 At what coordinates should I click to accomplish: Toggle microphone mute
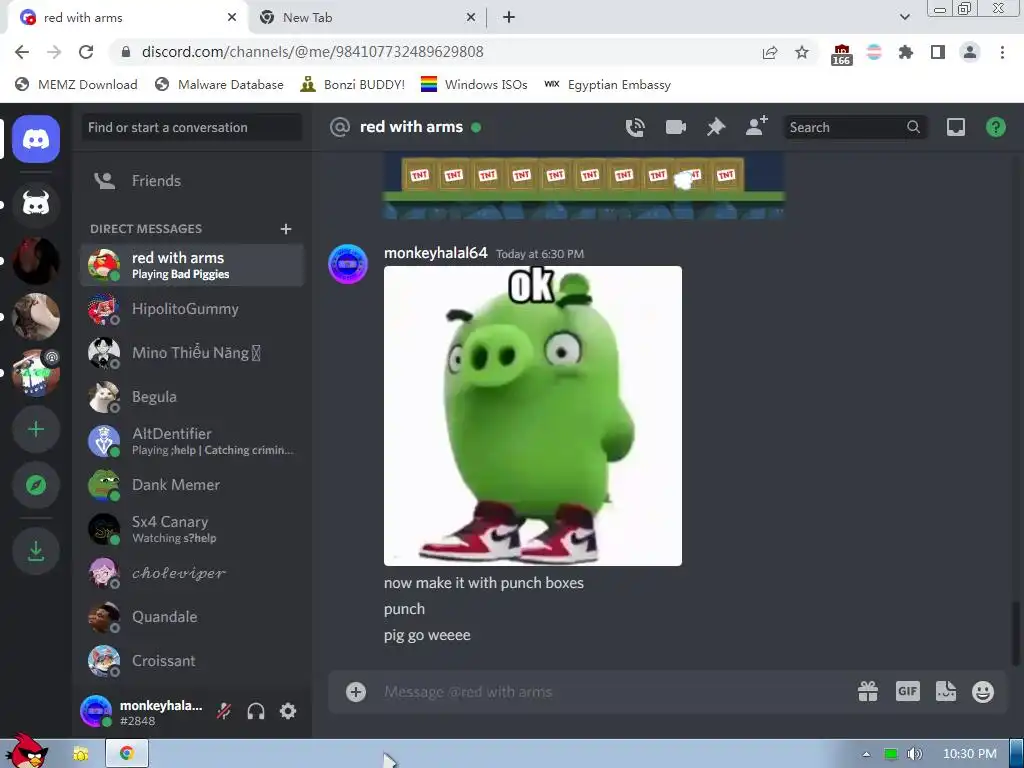224,711
